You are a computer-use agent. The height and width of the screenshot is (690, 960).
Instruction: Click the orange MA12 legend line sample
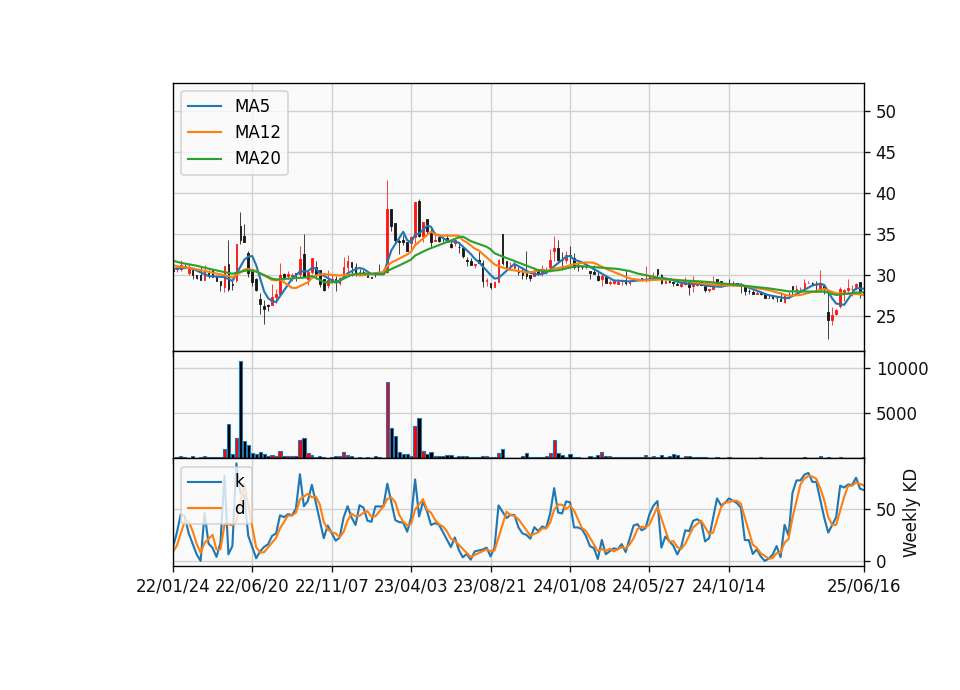tap(204, 132)
